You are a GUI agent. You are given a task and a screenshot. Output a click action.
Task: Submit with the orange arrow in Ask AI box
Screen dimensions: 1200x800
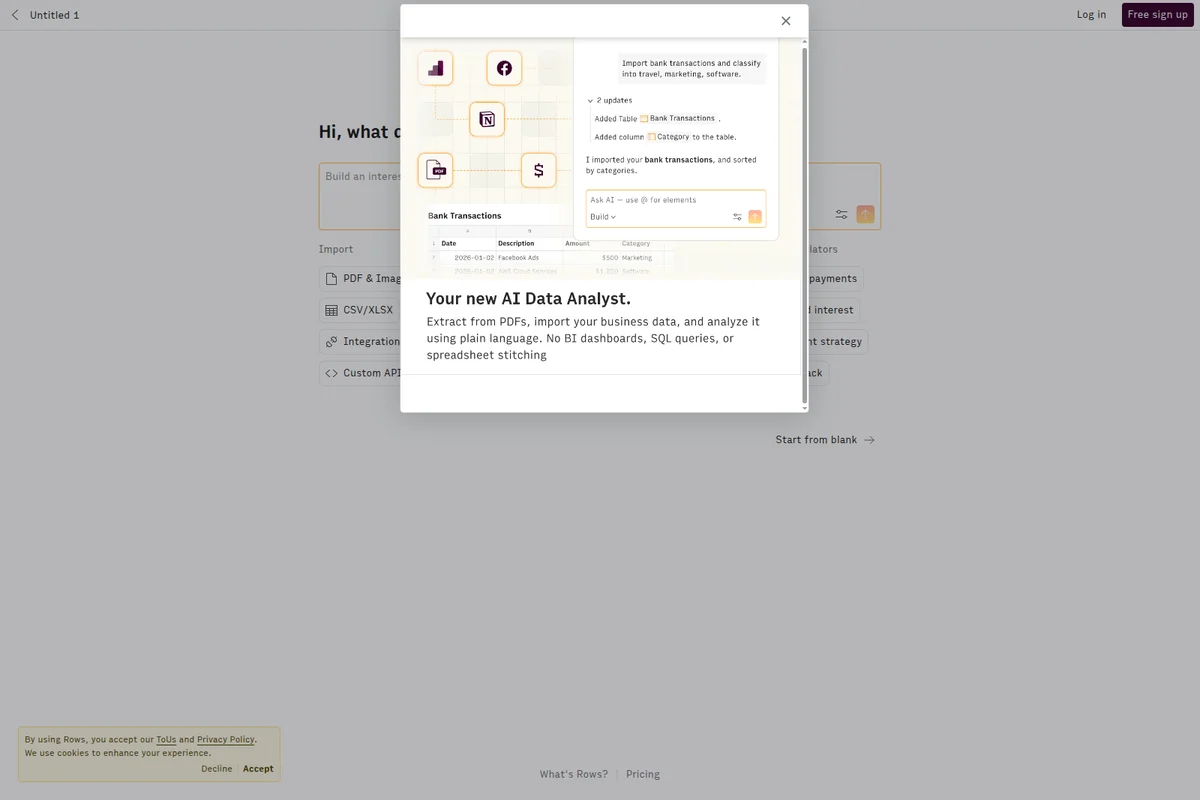(x=754, y=216)
